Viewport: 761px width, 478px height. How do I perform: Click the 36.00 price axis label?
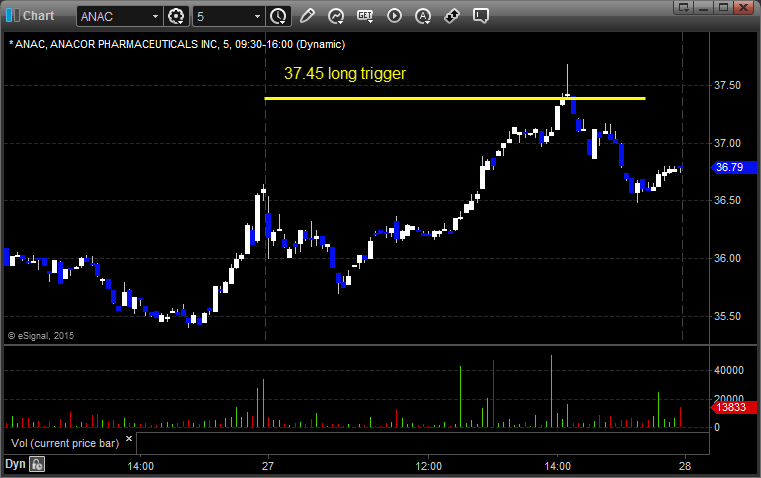tap(728, 258)
